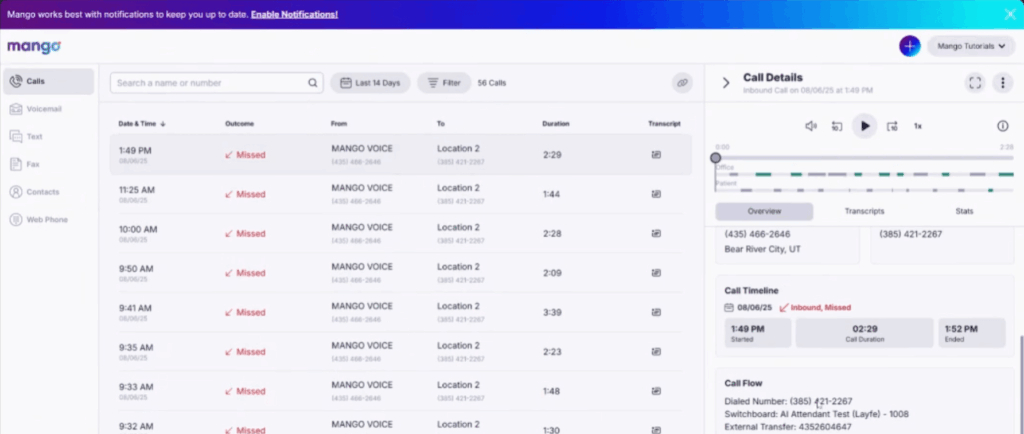Sort calls by Date & Time column
Screen dimensions: 1024x434
point(142,124)
